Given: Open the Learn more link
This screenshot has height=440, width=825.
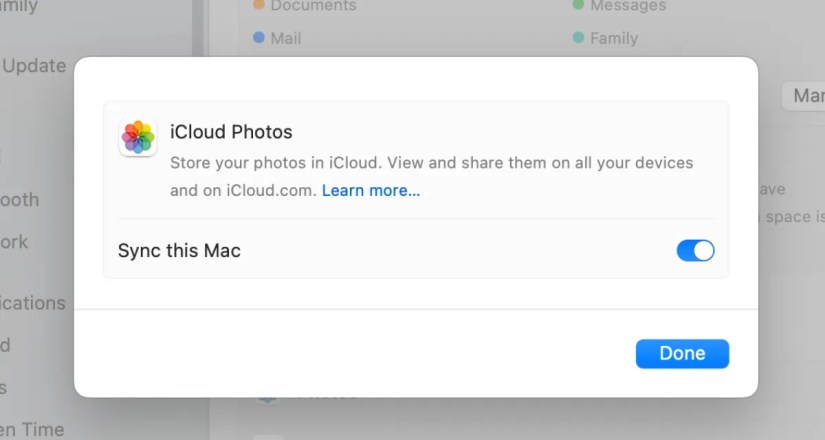Looking at the screenshot, I should (370, 190).
